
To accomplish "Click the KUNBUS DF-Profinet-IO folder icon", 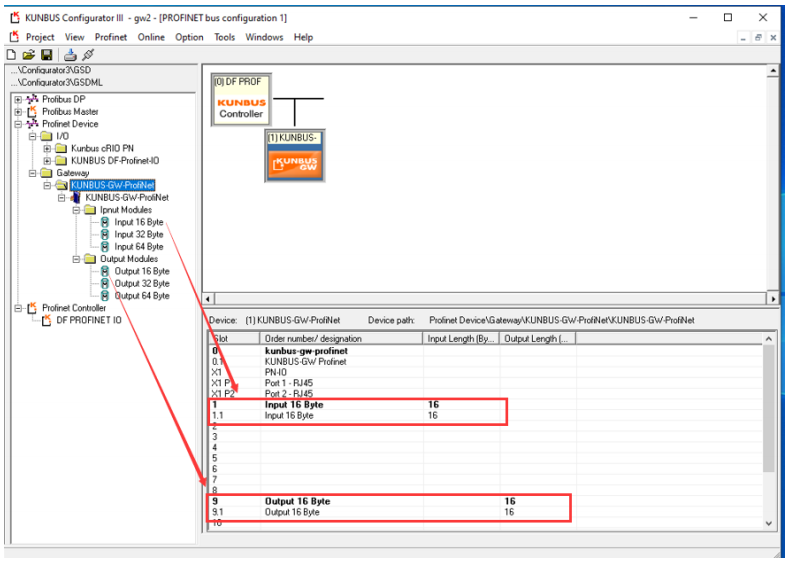I will coord(61,161).
